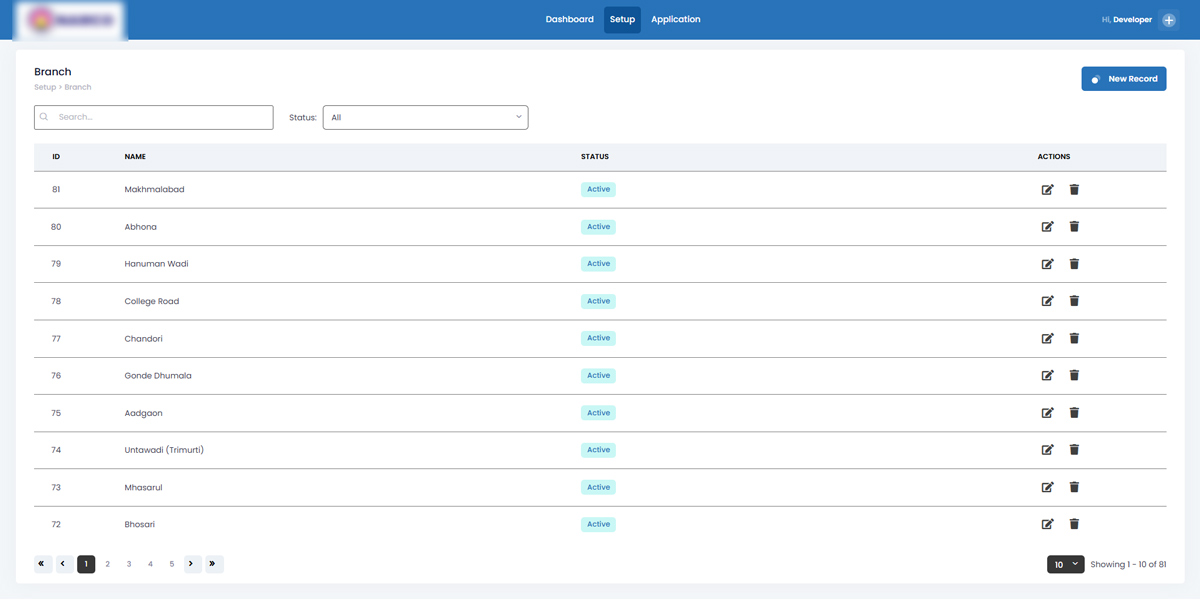Edit the Chandori branch record
This screenshot has width=1200, height=615.
click(1047, 338)
